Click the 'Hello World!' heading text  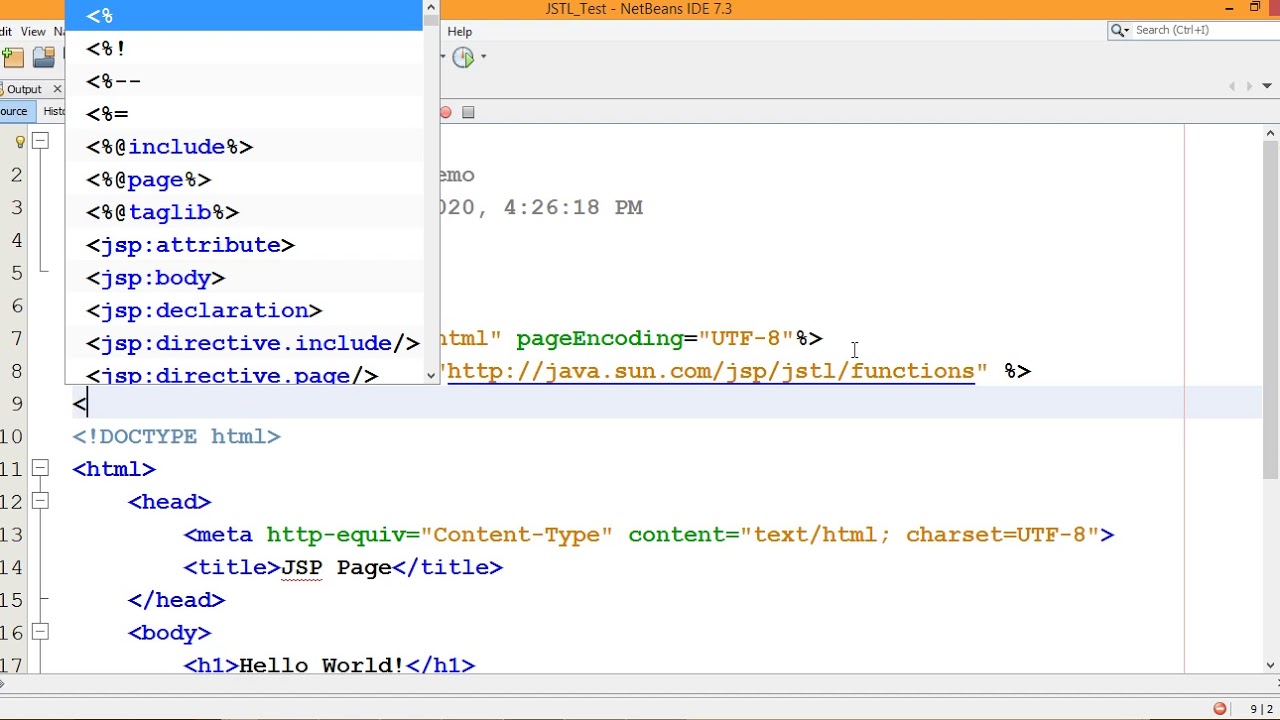(321, 666)
